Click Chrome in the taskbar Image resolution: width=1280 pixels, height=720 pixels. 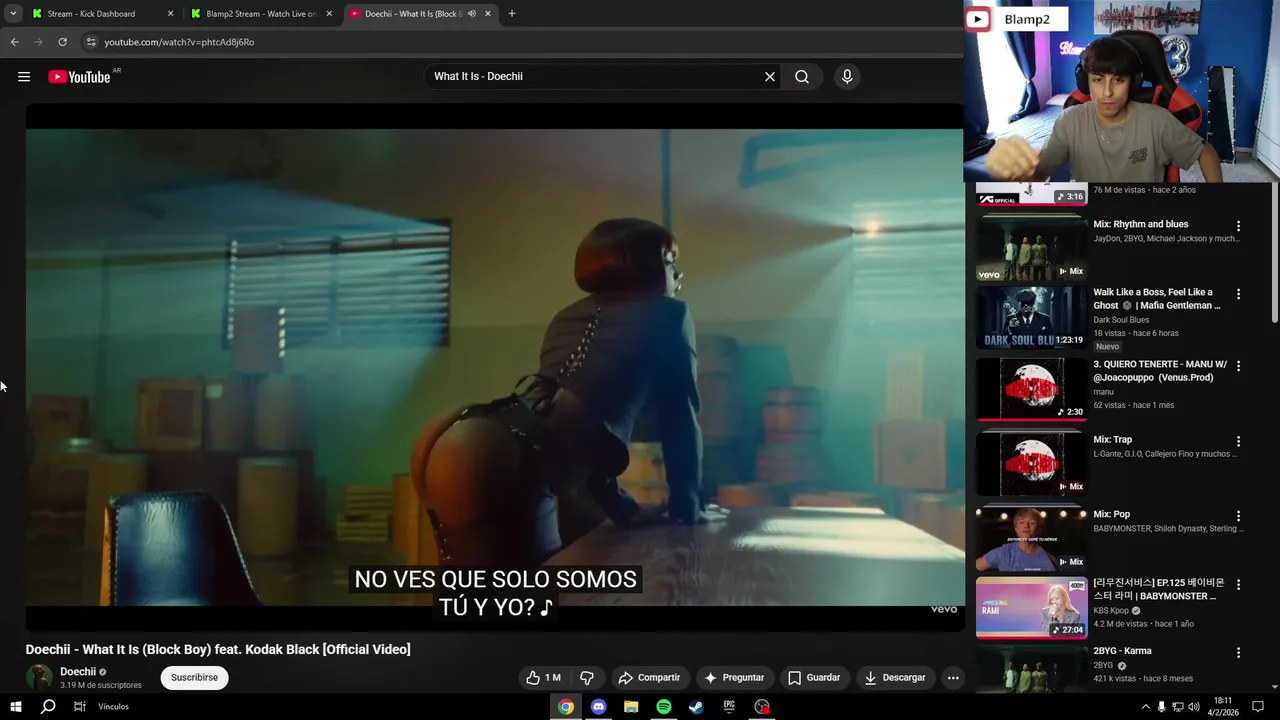pyautogui.click(x=566, y=707)
